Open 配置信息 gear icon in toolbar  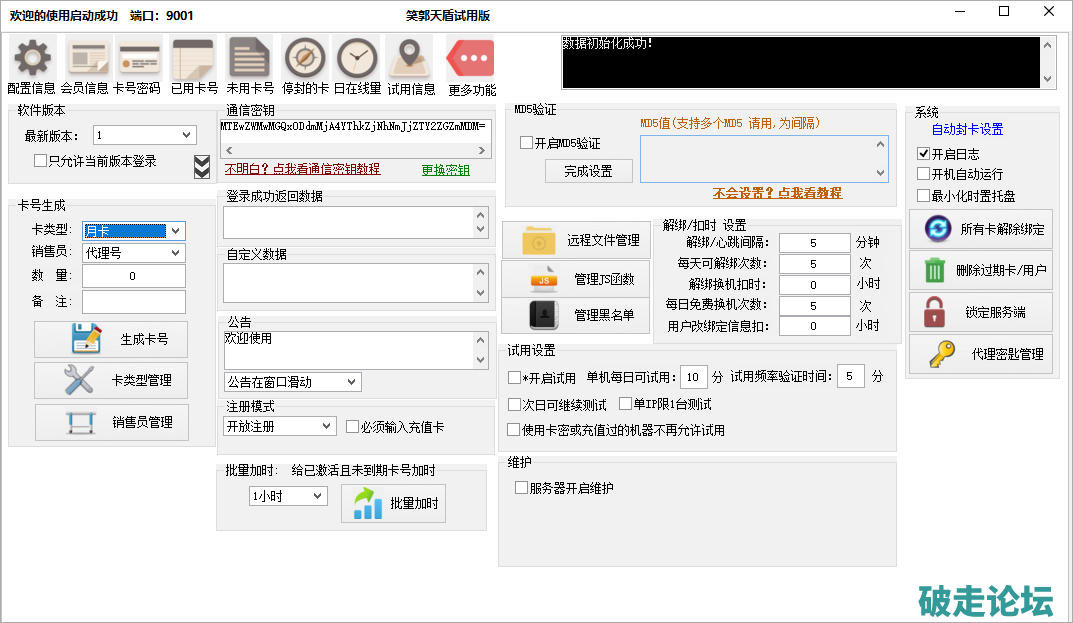[31, 59]
